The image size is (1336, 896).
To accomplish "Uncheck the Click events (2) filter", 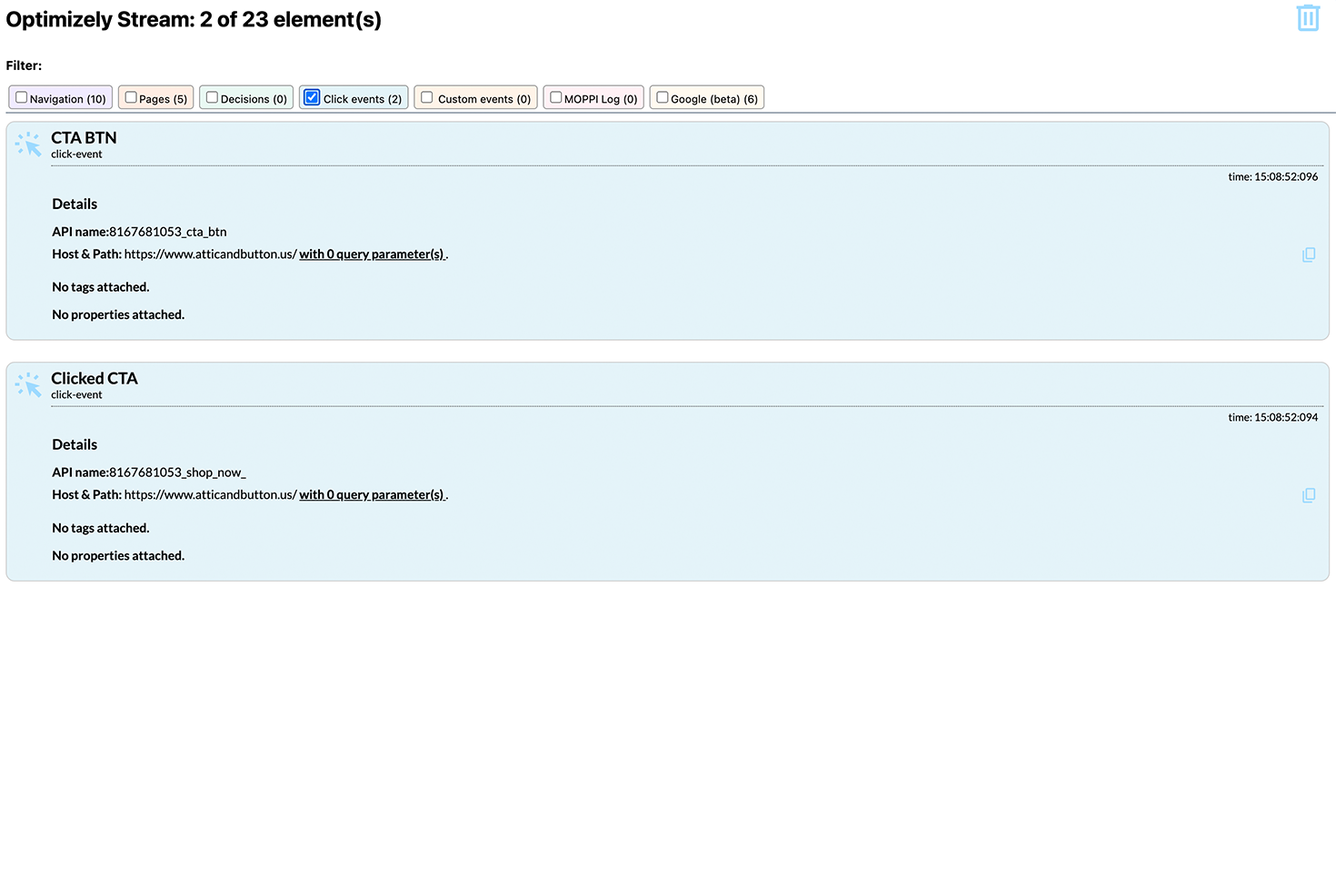I will pyautogui.click(x=312, y=97).
